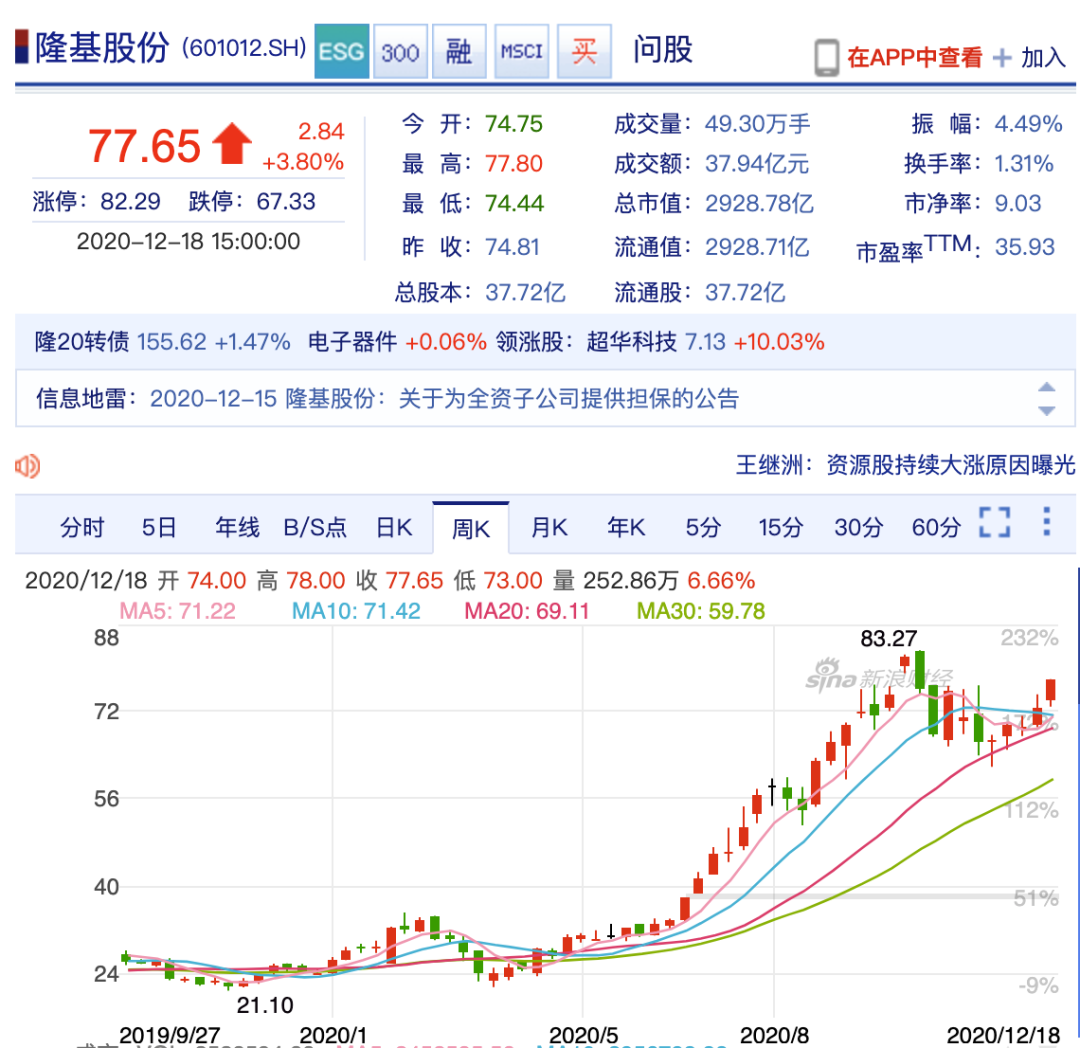Click the 问股 link
Image resolution: width=1080 pixels, height=1048 pixels.
663,50
